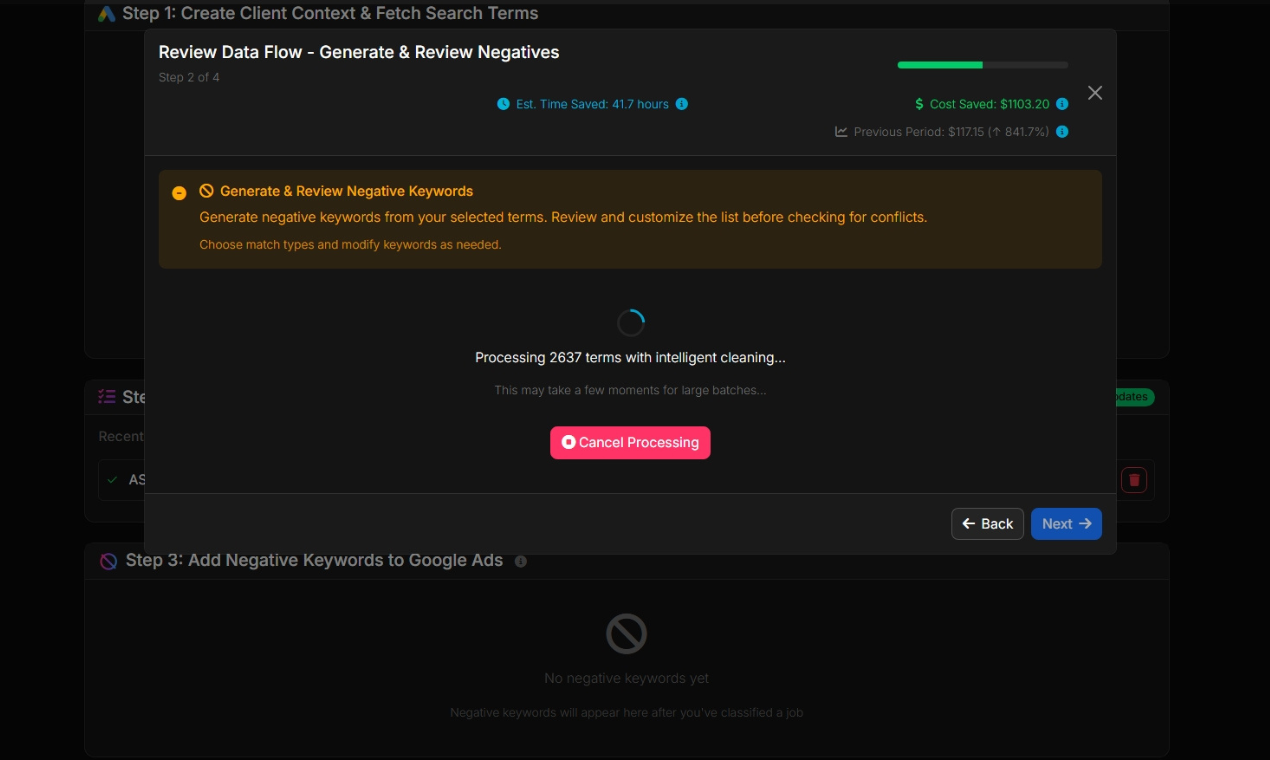Click the large no-negative-keywords placeholder icon

pyautogui.click(x=626, y=634)
